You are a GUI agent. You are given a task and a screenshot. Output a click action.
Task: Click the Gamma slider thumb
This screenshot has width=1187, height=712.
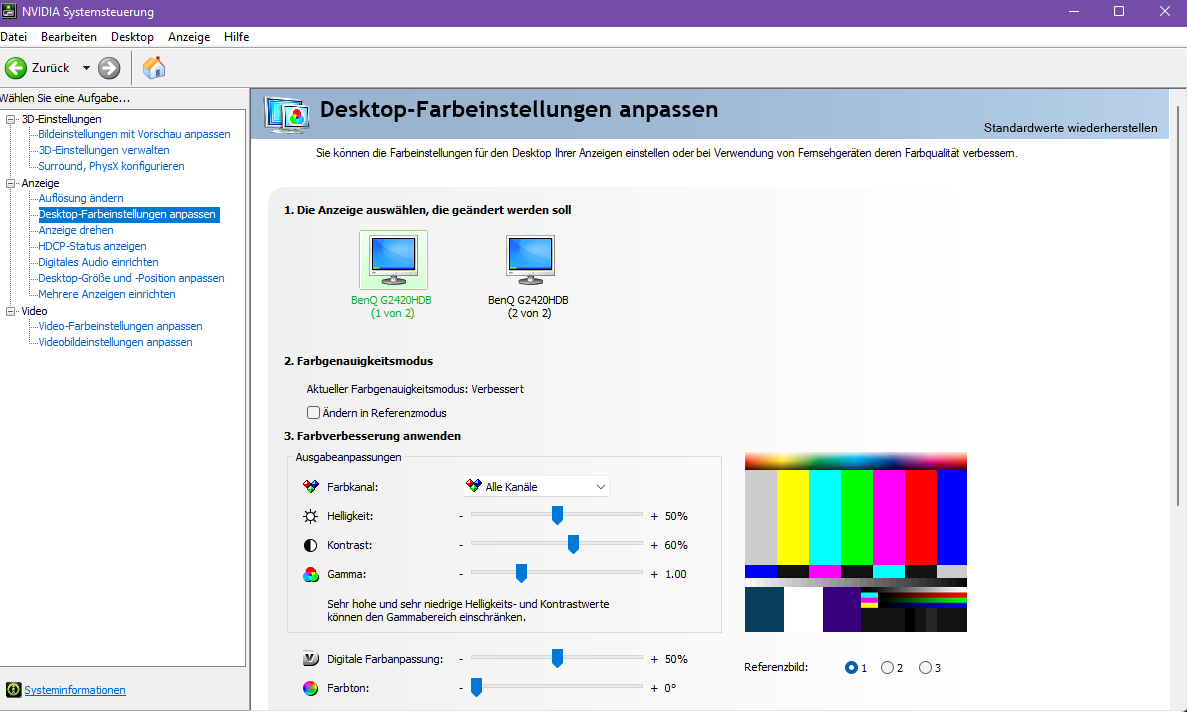(x=521, y=574)
